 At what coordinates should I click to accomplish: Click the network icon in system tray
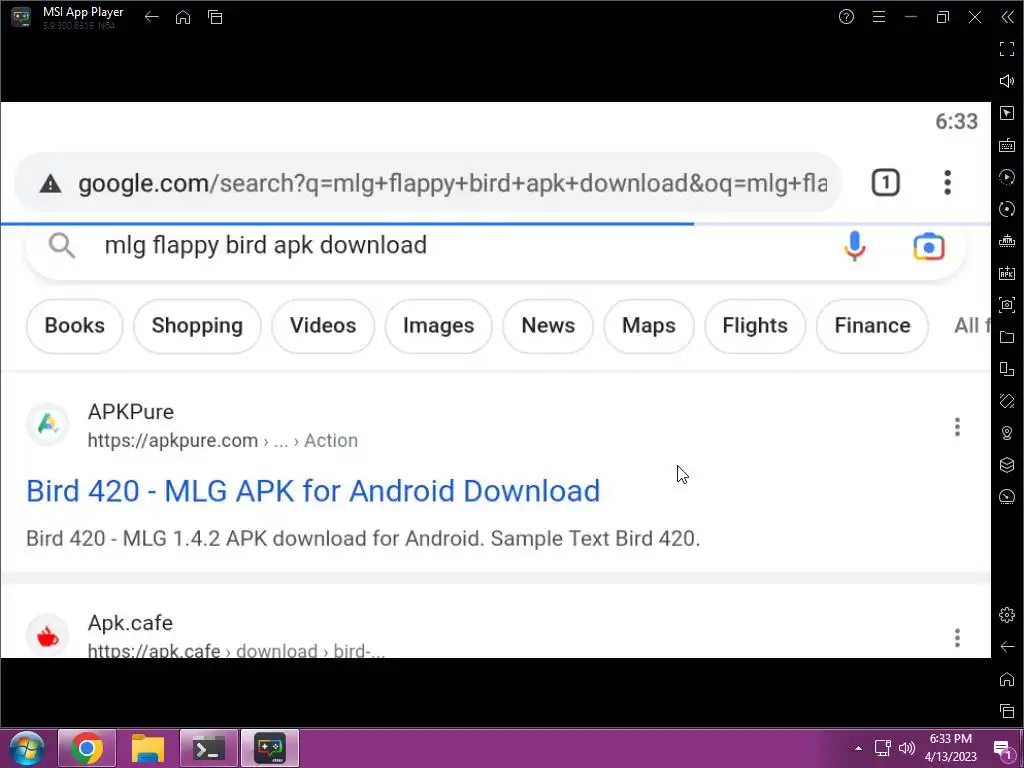[883, 748]
